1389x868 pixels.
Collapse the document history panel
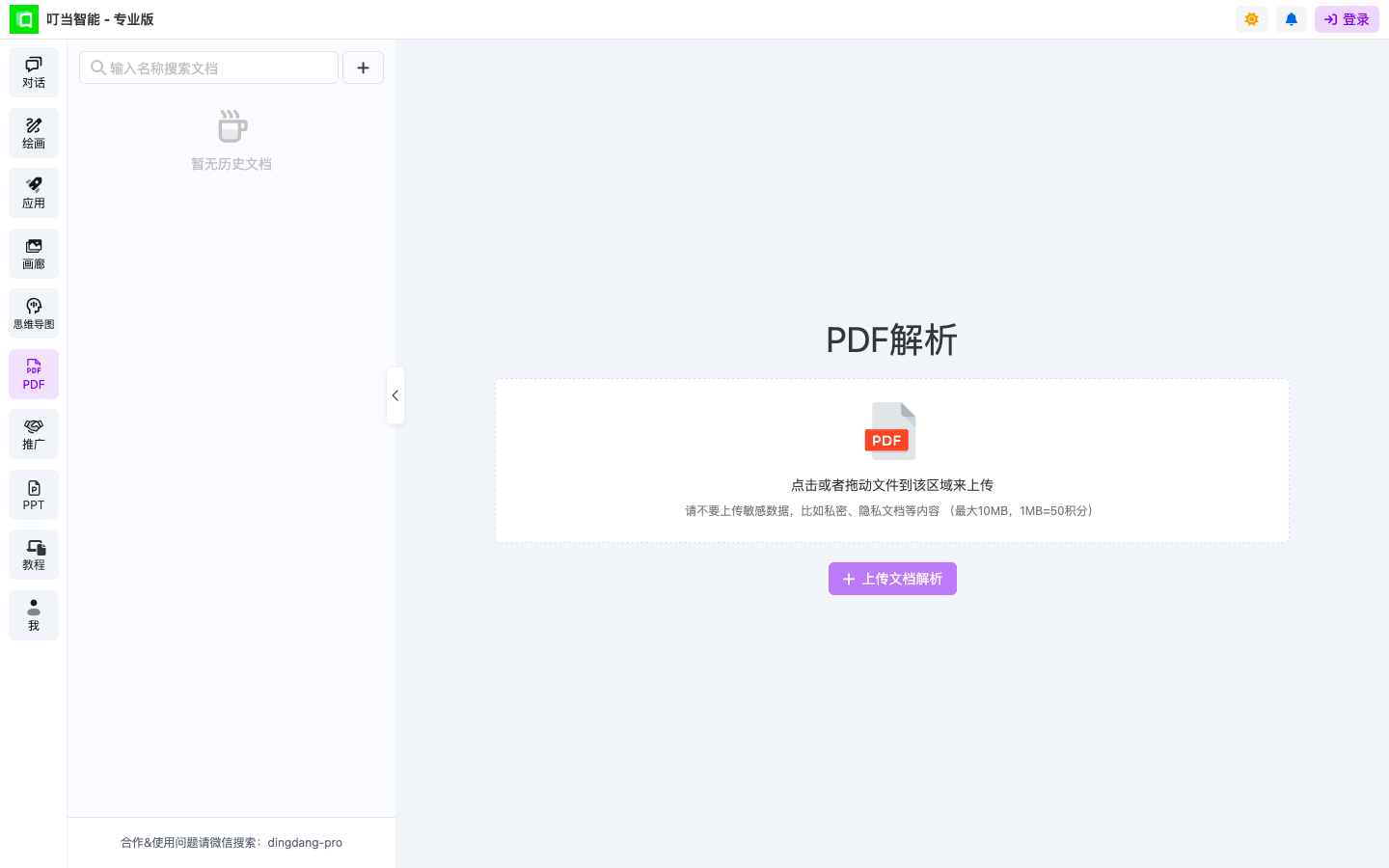click(395, 394)
